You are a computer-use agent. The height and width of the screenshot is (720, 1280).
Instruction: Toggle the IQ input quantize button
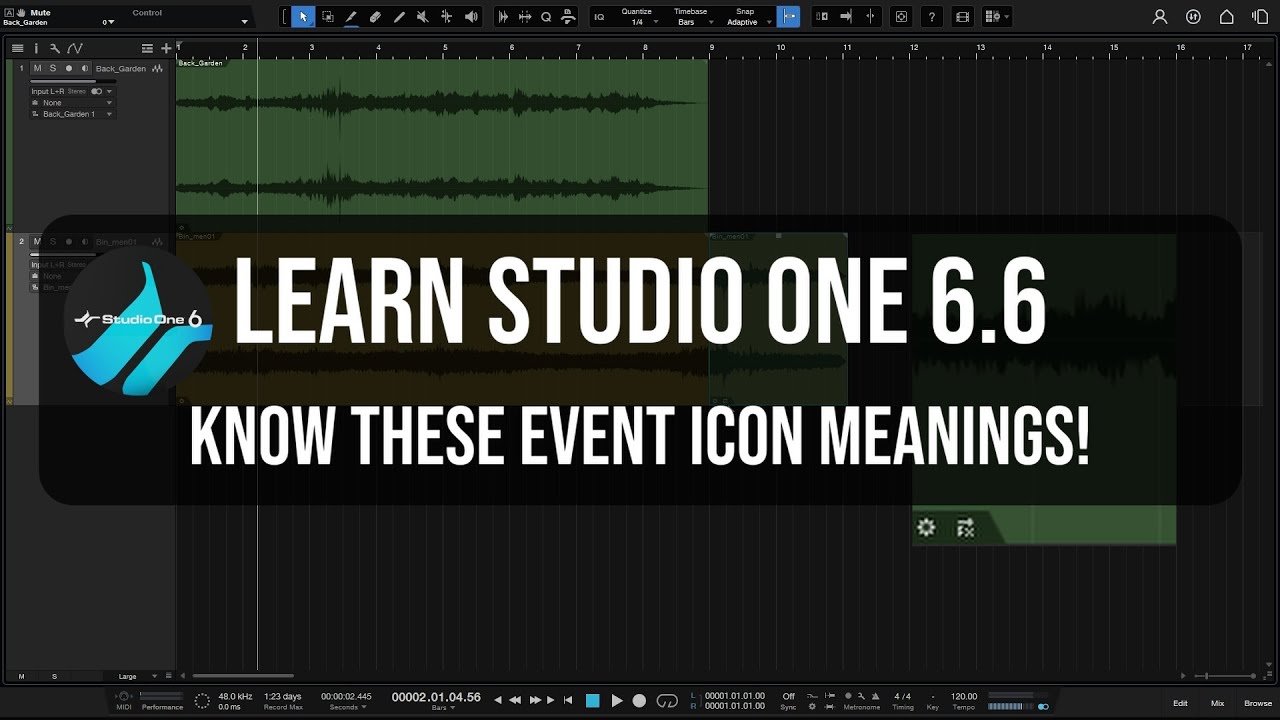click(x=599, y=17)
